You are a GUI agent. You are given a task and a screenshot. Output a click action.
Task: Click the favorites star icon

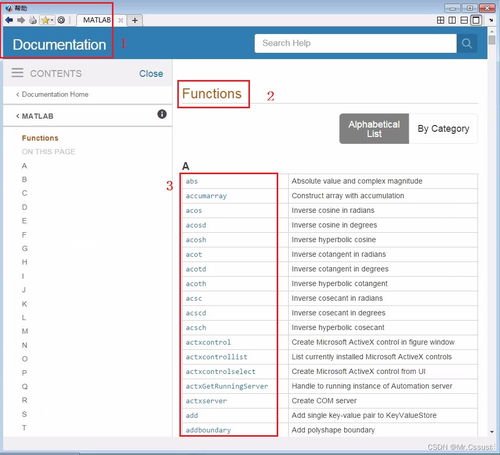click(45, 20)
